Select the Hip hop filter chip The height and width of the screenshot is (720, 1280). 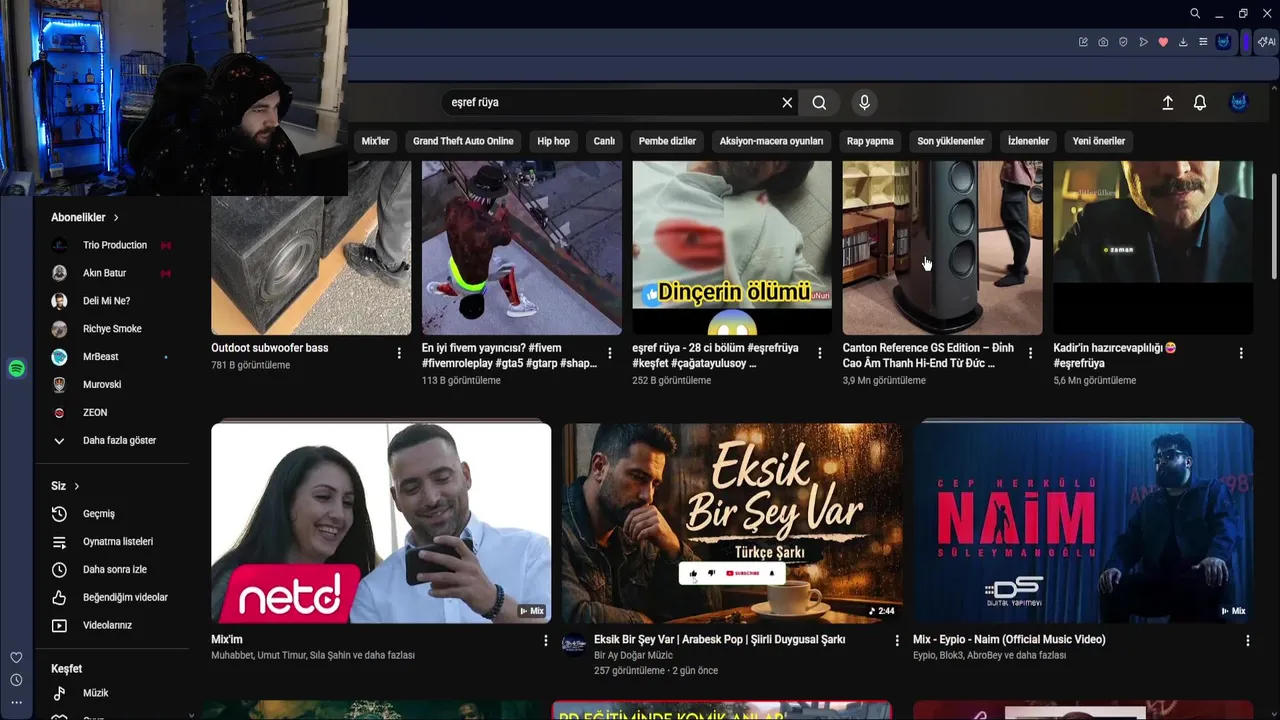[553, 141]
